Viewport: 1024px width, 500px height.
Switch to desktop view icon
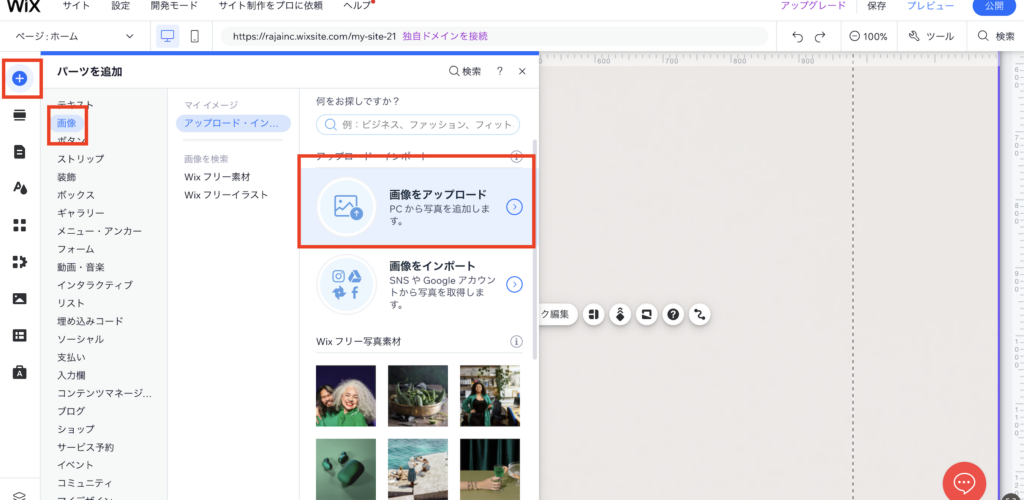(167, 37)
